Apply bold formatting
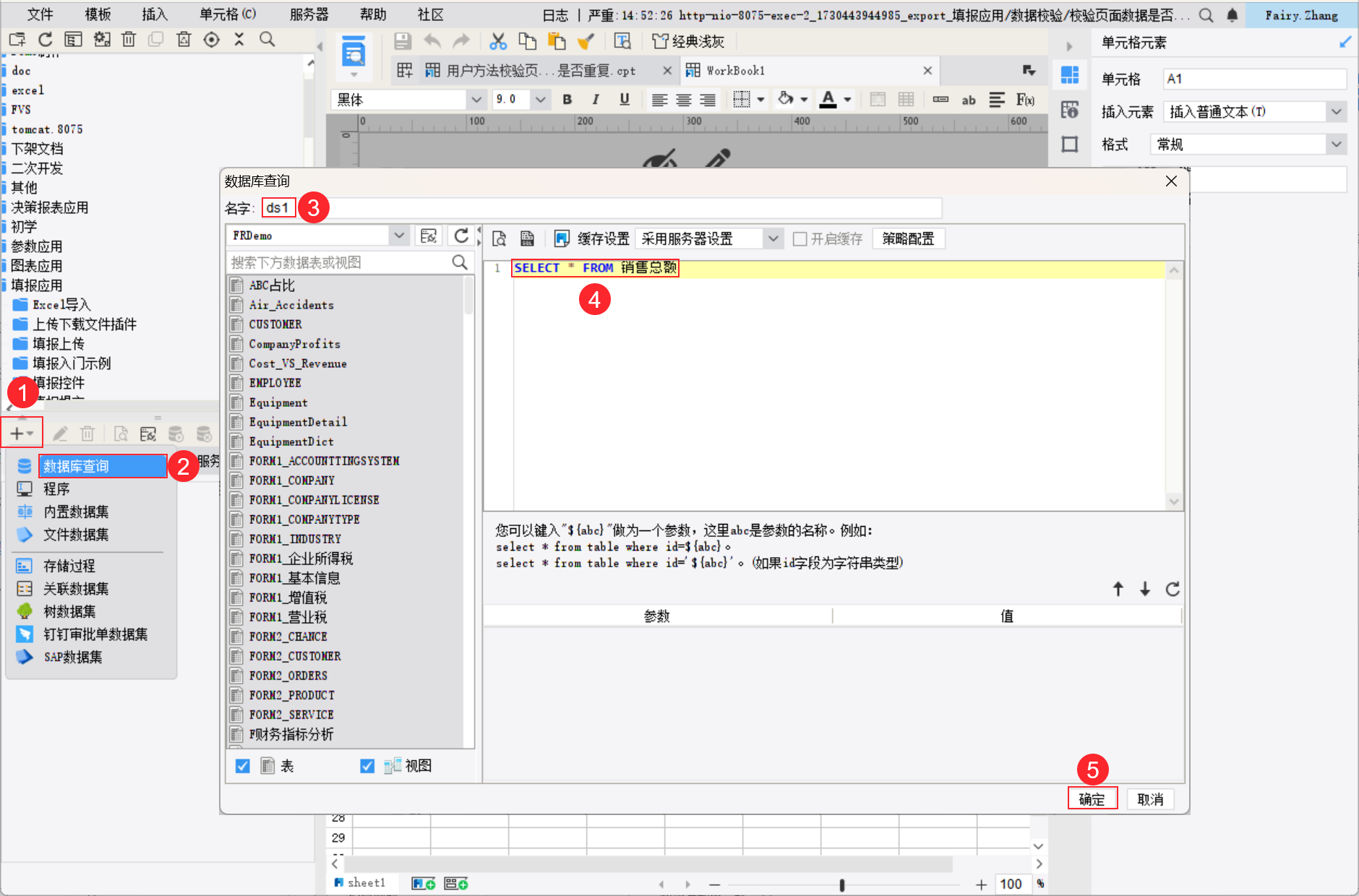The image size is (1359, 896). click(567, 100)
